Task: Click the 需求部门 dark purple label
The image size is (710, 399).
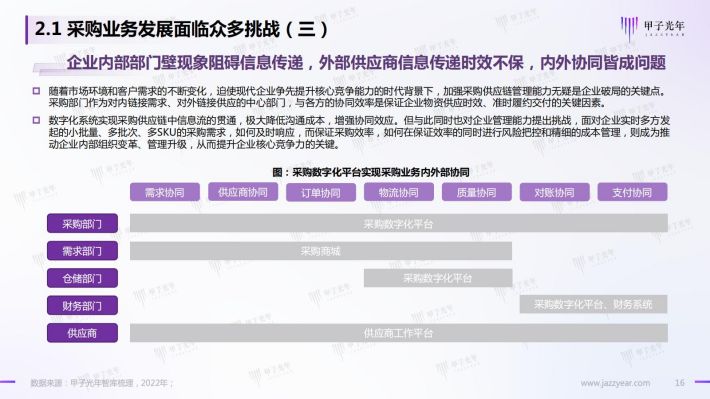Action: point(82,250)
